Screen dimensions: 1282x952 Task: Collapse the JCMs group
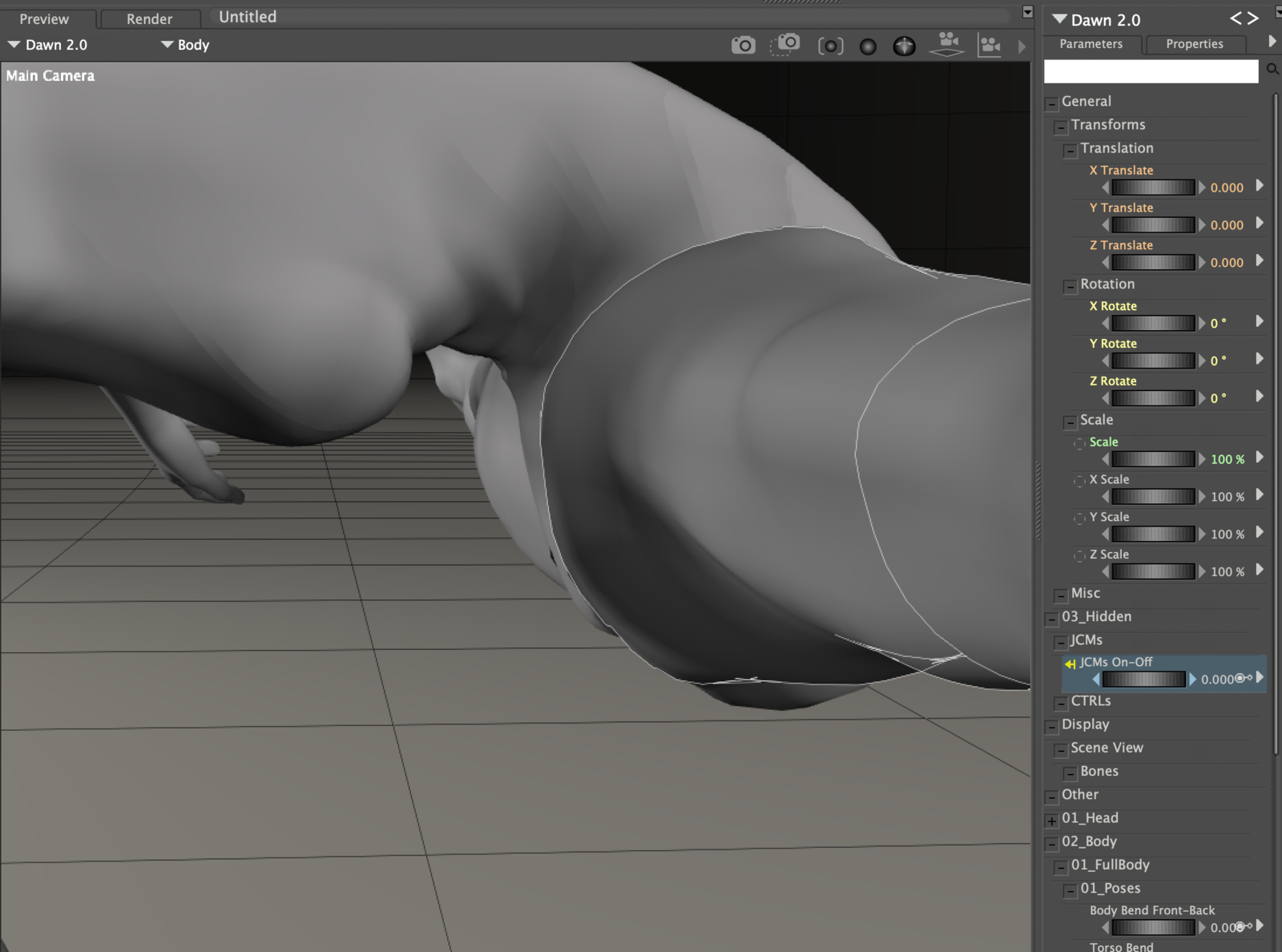click(x=1061, y=642)
